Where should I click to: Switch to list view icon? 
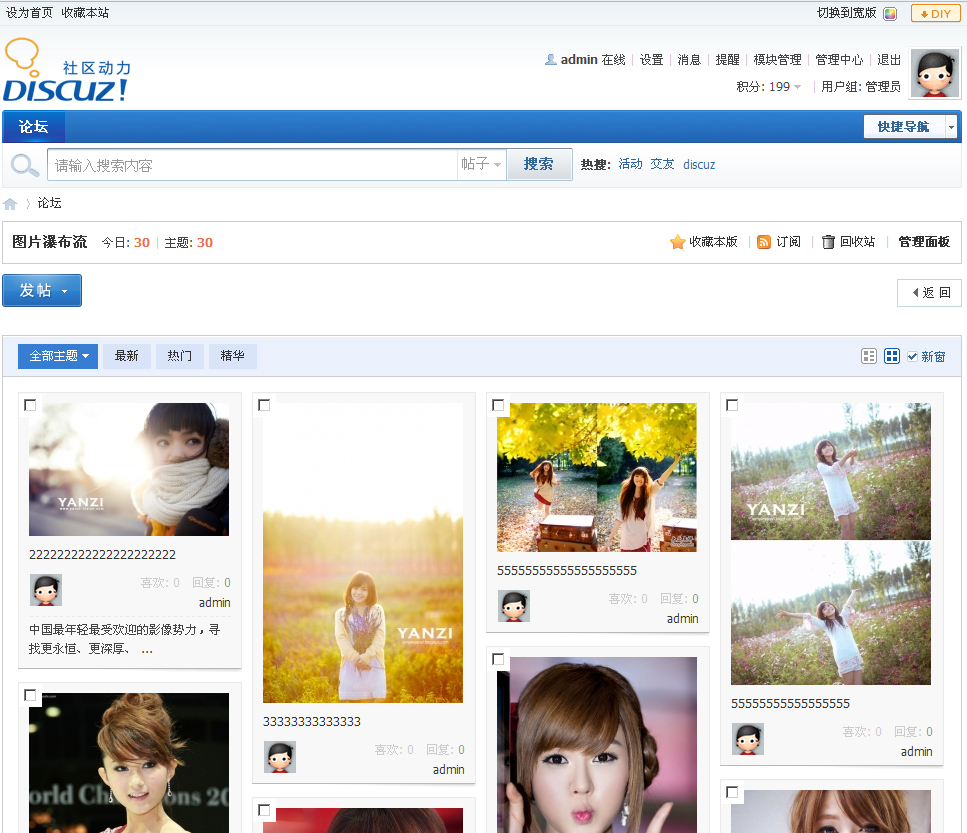(868, 356)
